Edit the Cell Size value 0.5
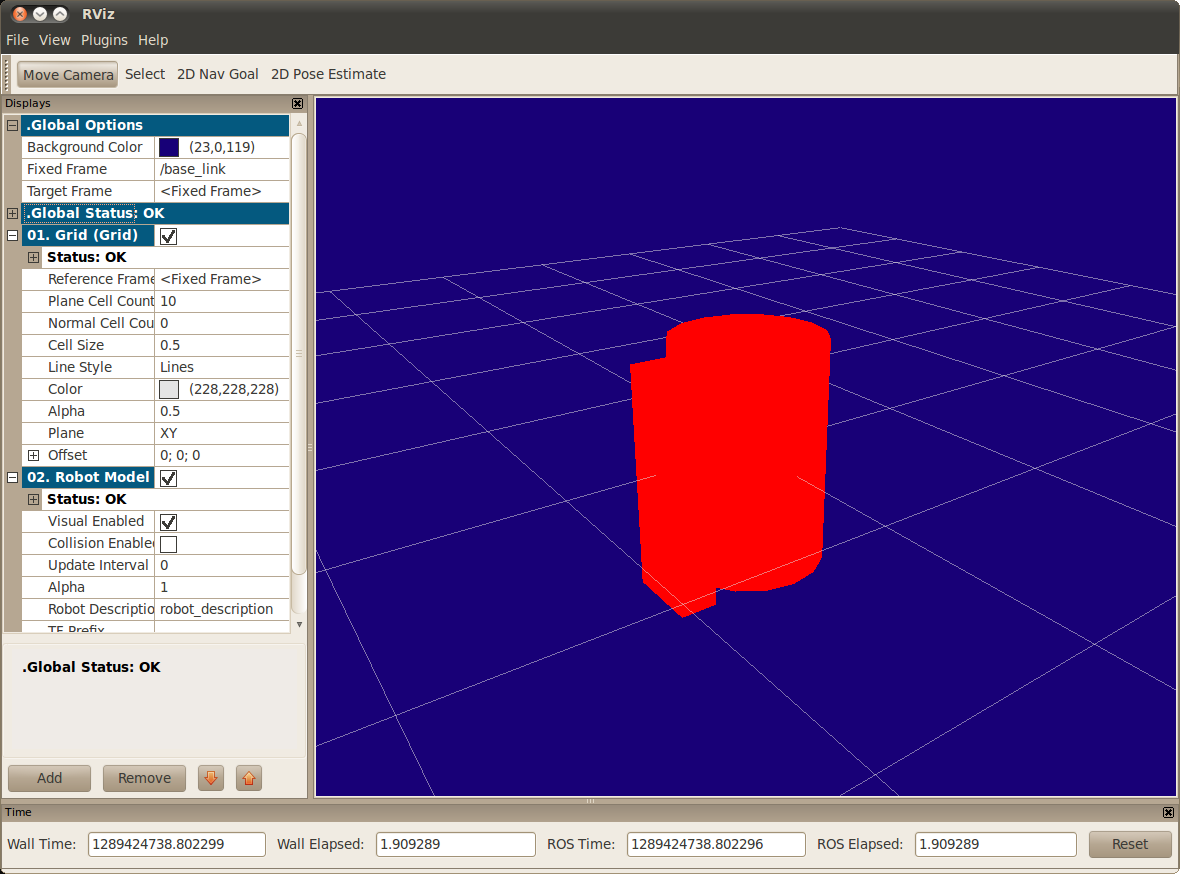This screenshot has height=874, width=1180. (x=222, y=346)
